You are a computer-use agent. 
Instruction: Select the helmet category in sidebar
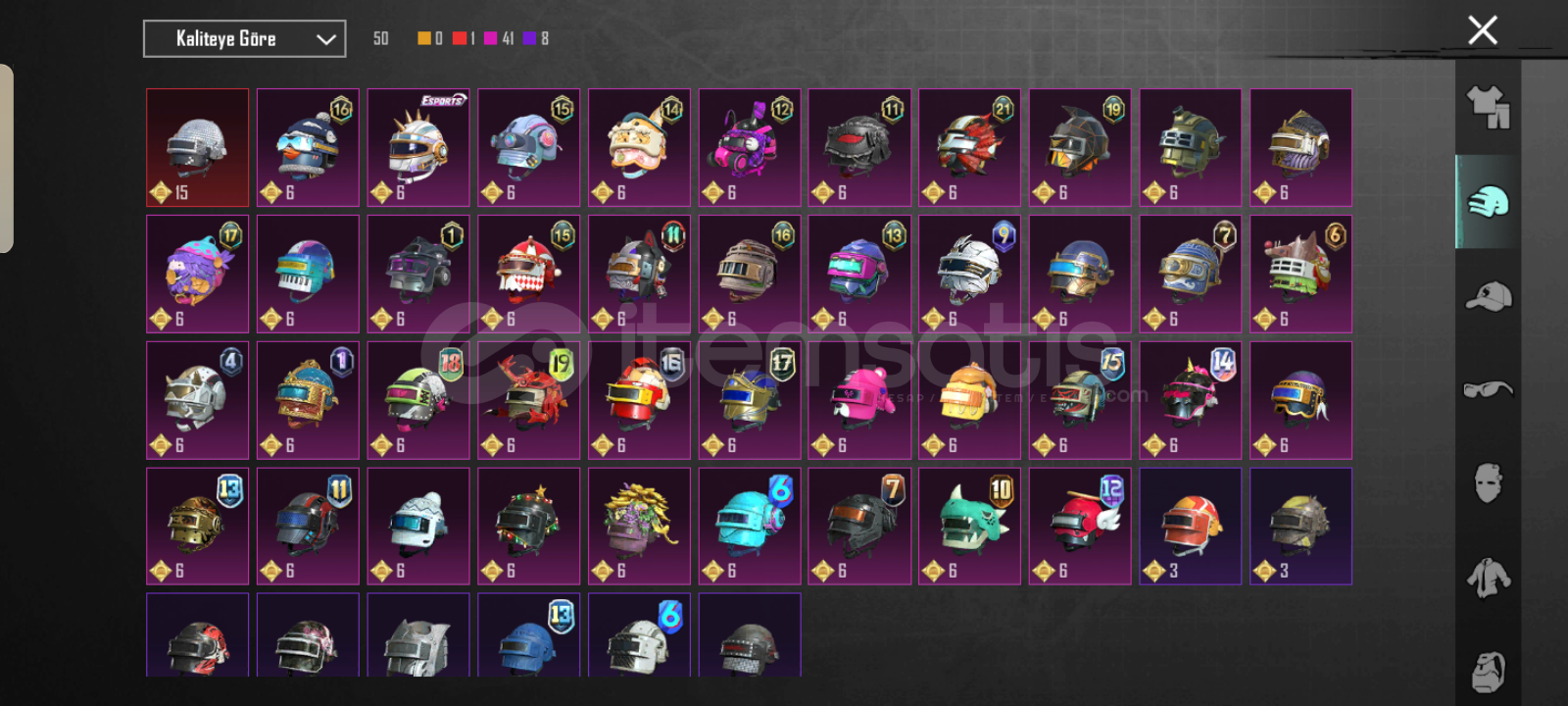1488,202
